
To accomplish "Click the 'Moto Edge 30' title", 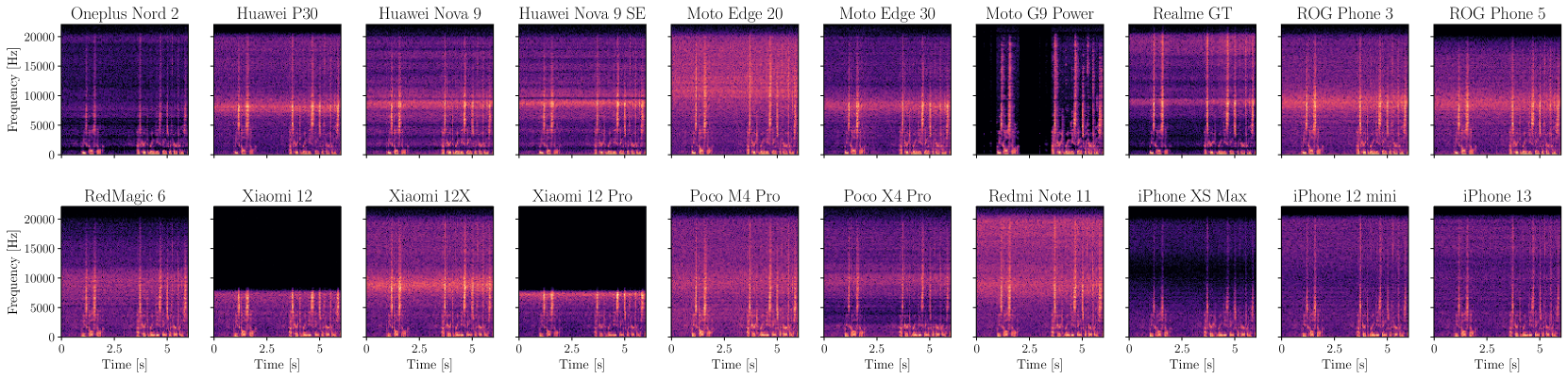I will point(887,14).
